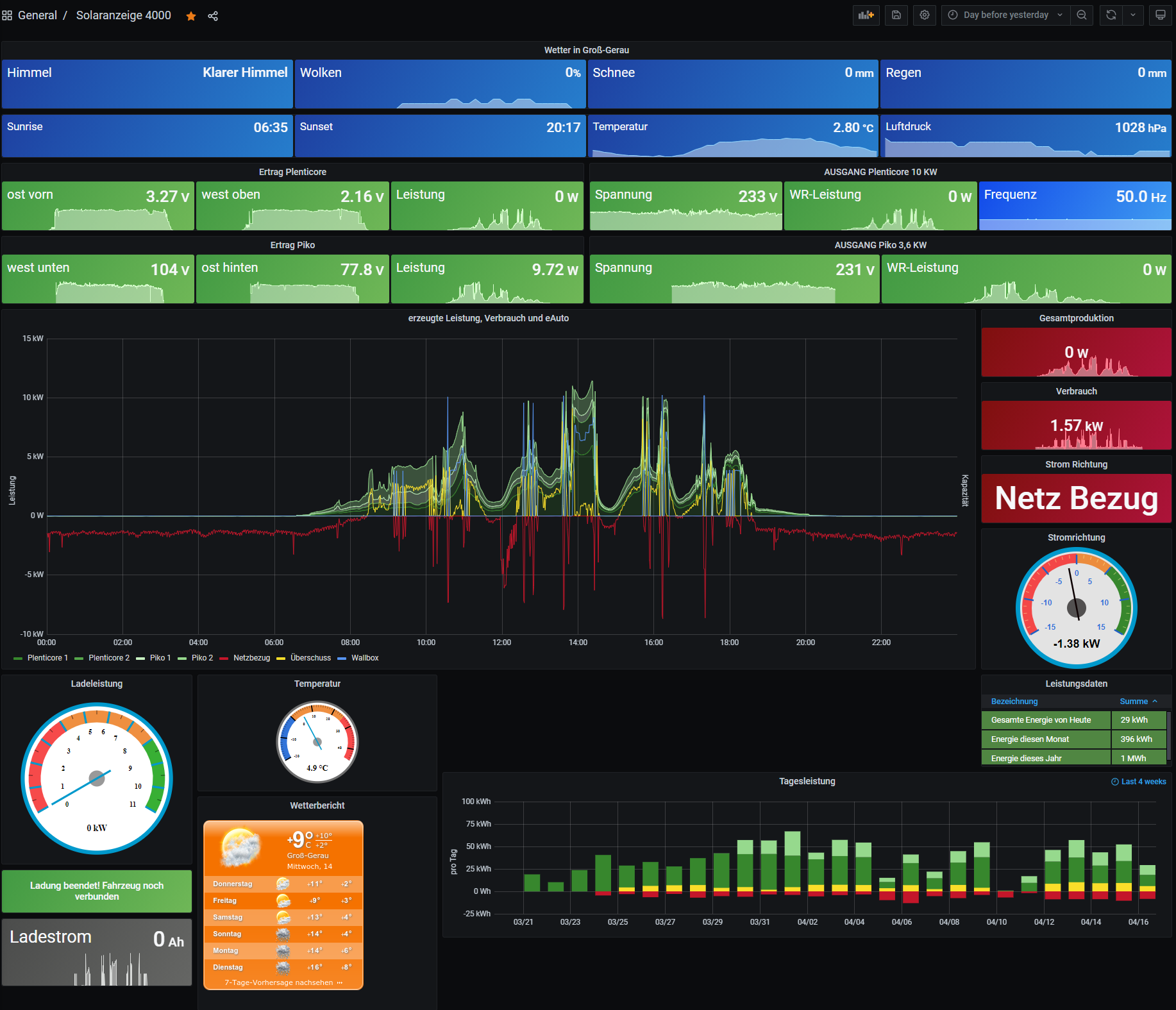Viewport: 1176px width, 1010px height.
Task: Toggle the Überschuss series in legend
Action: click(x=310, y=658)
